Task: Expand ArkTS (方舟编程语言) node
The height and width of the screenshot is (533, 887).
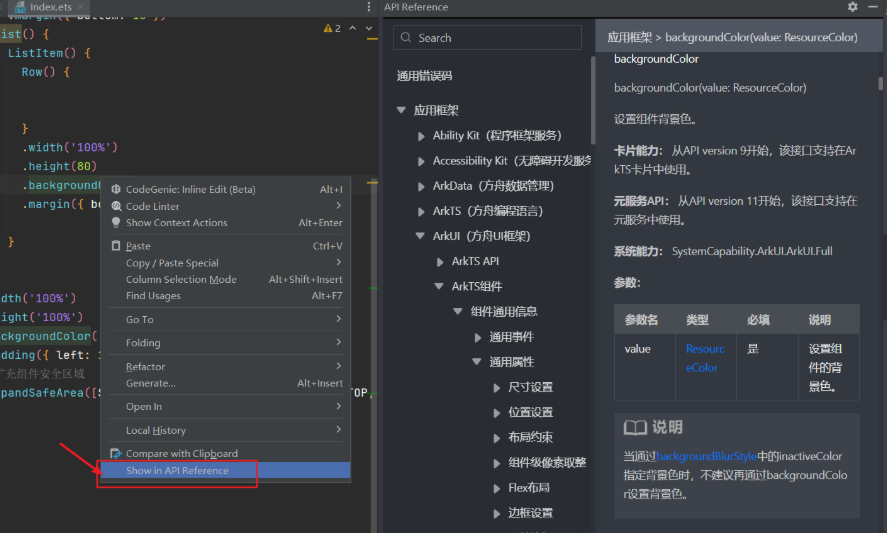Action: tap(421, 212)
